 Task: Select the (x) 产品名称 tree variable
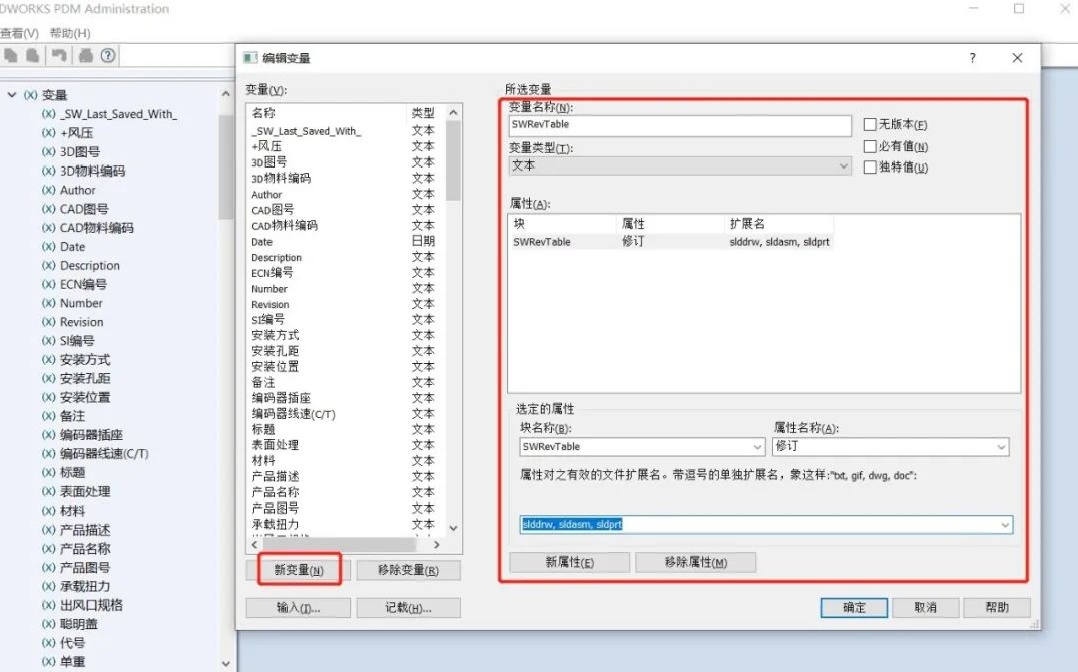coord(76,549)
